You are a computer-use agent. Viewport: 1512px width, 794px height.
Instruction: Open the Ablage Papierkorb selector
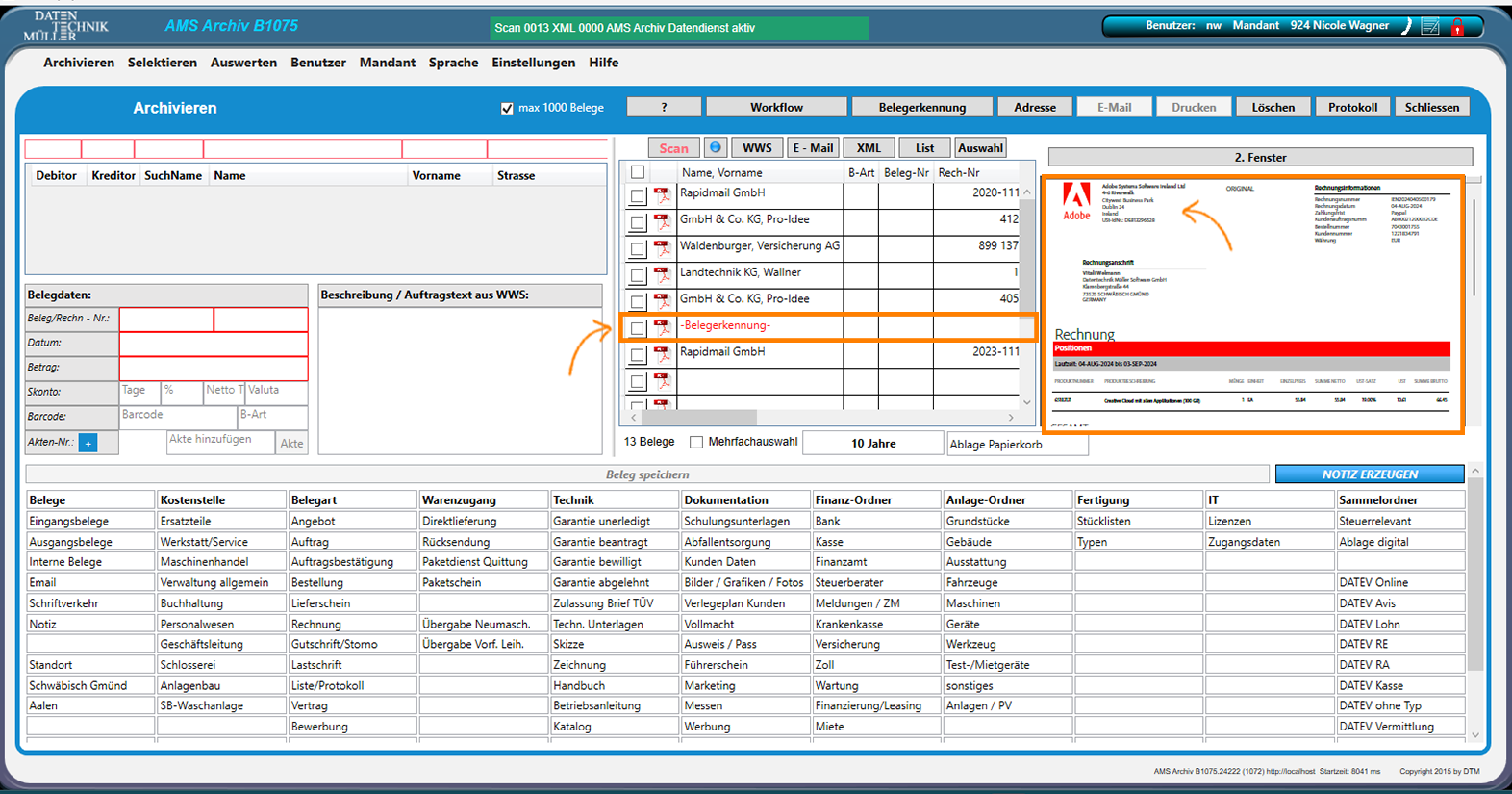click(1016, 445)
